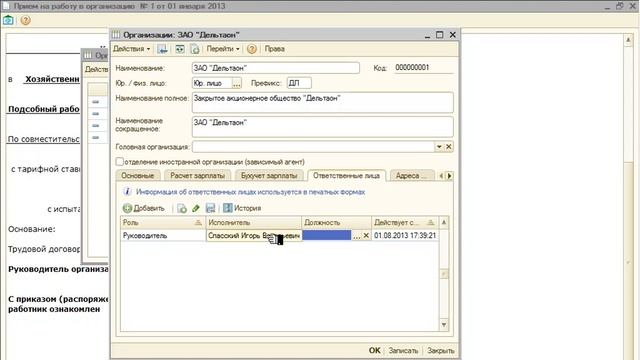Open the Перейти dropdown menu
The width and height of the screenshot is (640, 360).
pos(223,49)
